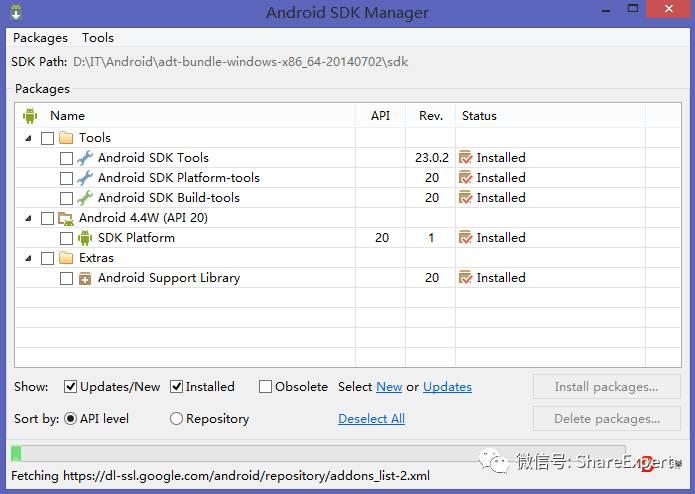Viewport: 695px width, 494px height.
Task: Collapse the Tools tree group
Action: (28, 138)
